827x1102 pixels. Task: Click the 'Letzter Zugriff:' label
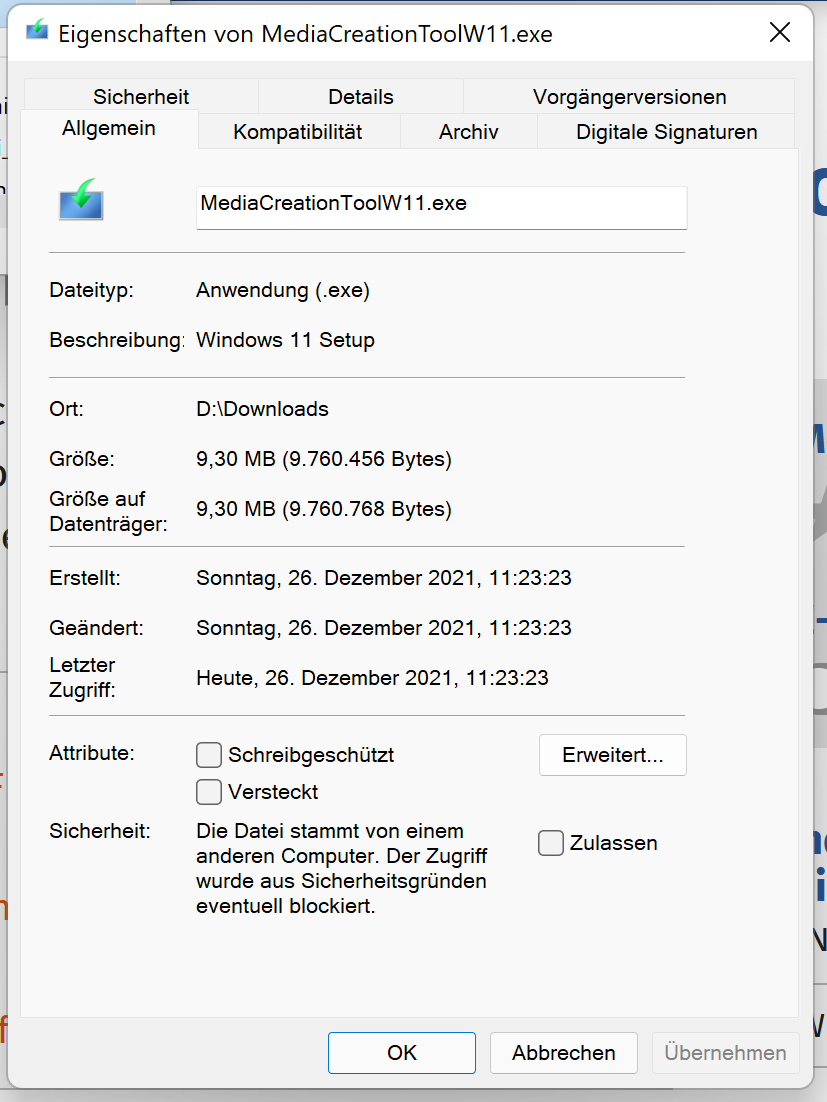coord(82,677)
